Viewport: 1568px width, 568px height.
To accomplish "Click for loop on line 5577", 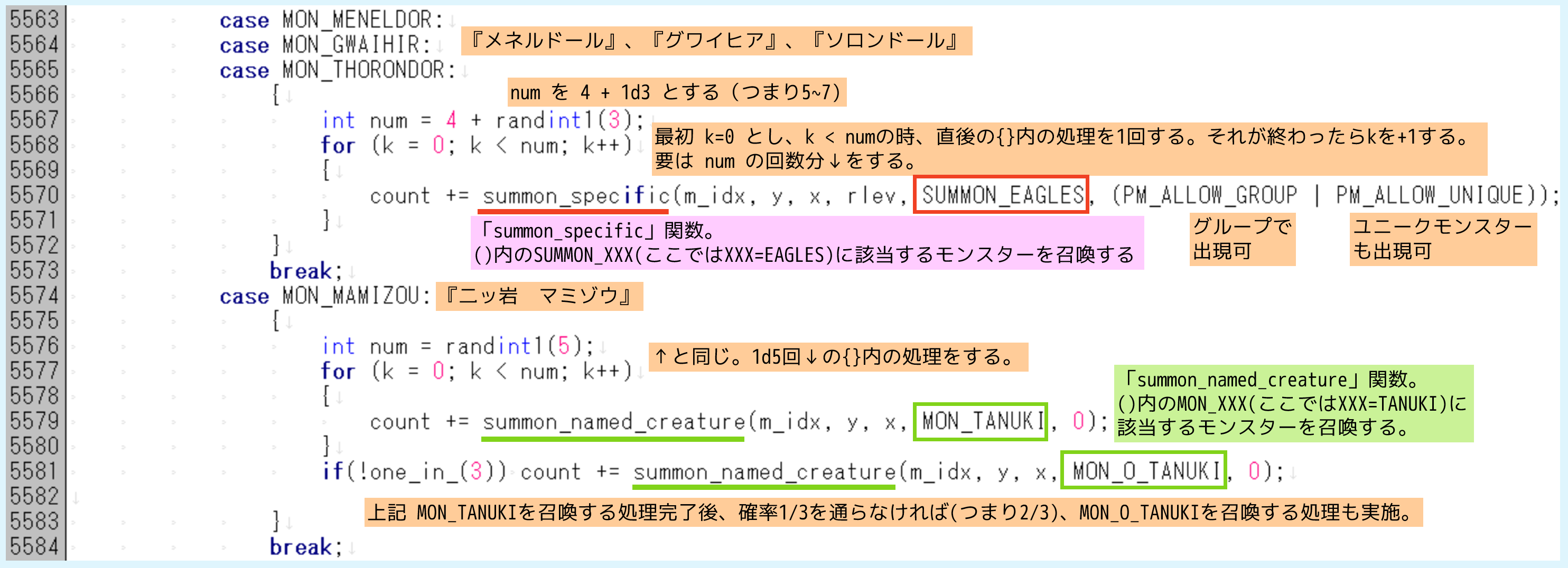I will click(x=476, y=371).
